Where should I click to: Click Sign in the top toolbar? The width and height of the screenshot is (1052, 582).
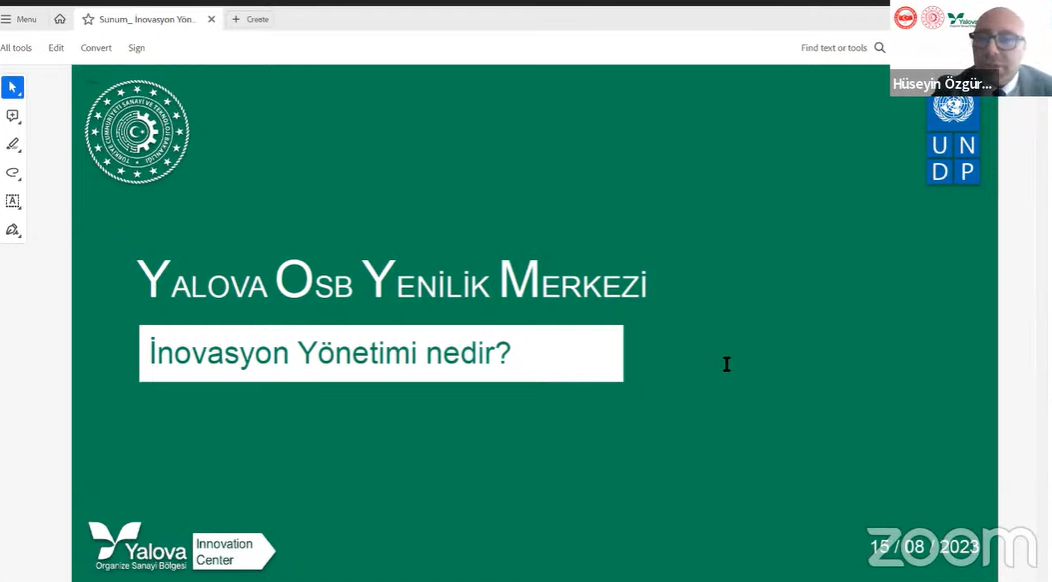tap(136, 48)
